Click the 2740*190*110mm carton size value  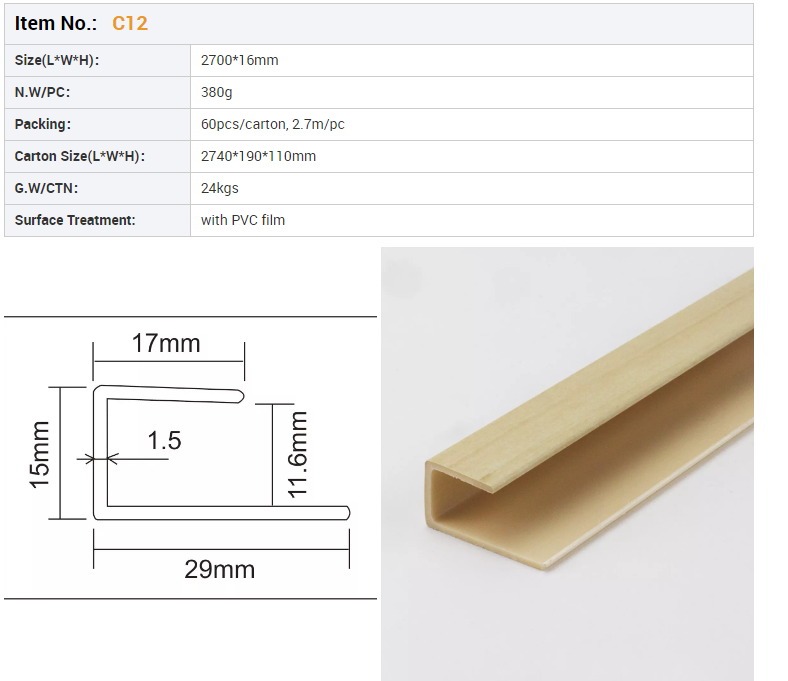coord(258,156)
